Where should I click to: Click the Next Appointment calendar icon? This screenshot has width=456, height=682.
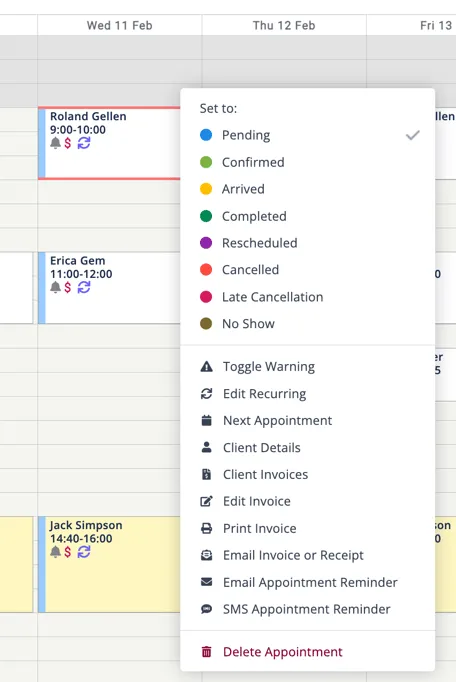[206, 421]
